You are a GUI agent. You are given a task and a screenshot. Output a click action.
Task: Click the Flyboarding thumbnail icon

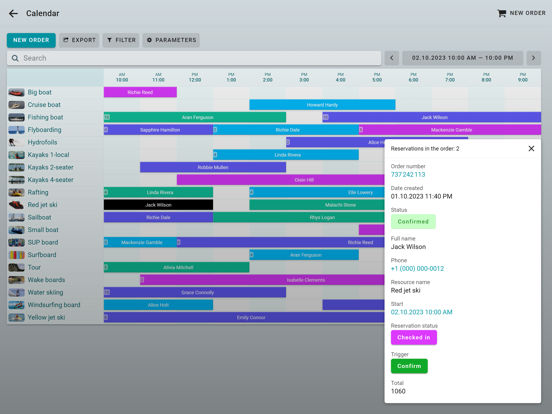pyautogui.click(x=17, y=130)
